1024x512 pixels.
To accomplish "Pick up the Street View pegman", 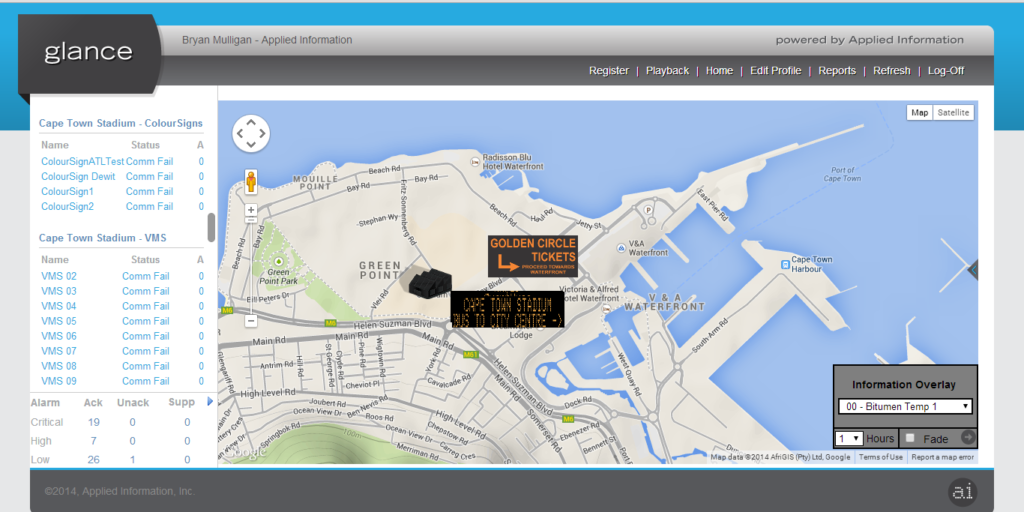I will [251, 181].
